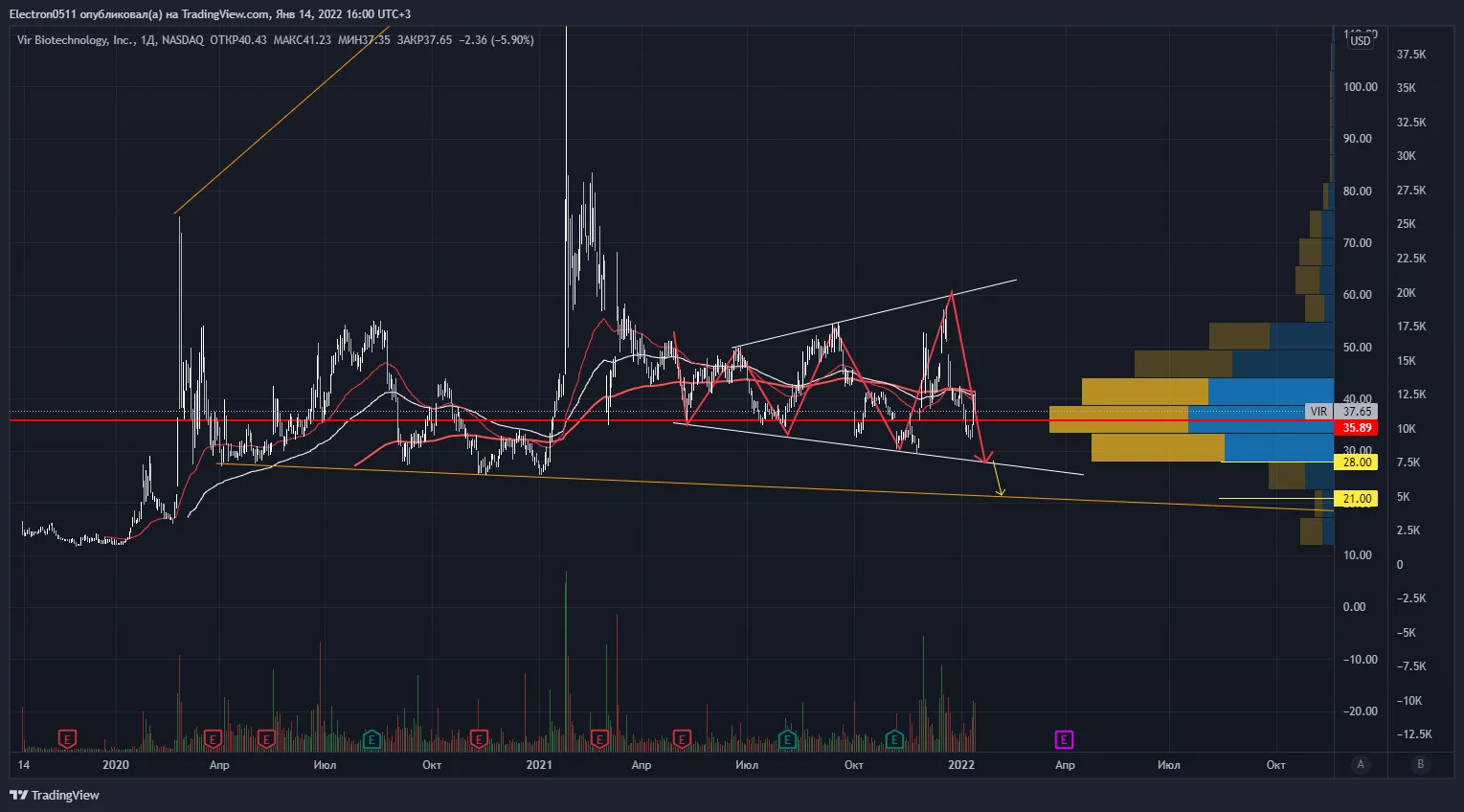Image resolution: width=1464 pixels, height=812 pixels.
Task: Click the 14 label on the time axis
Action: pos(24,765)
